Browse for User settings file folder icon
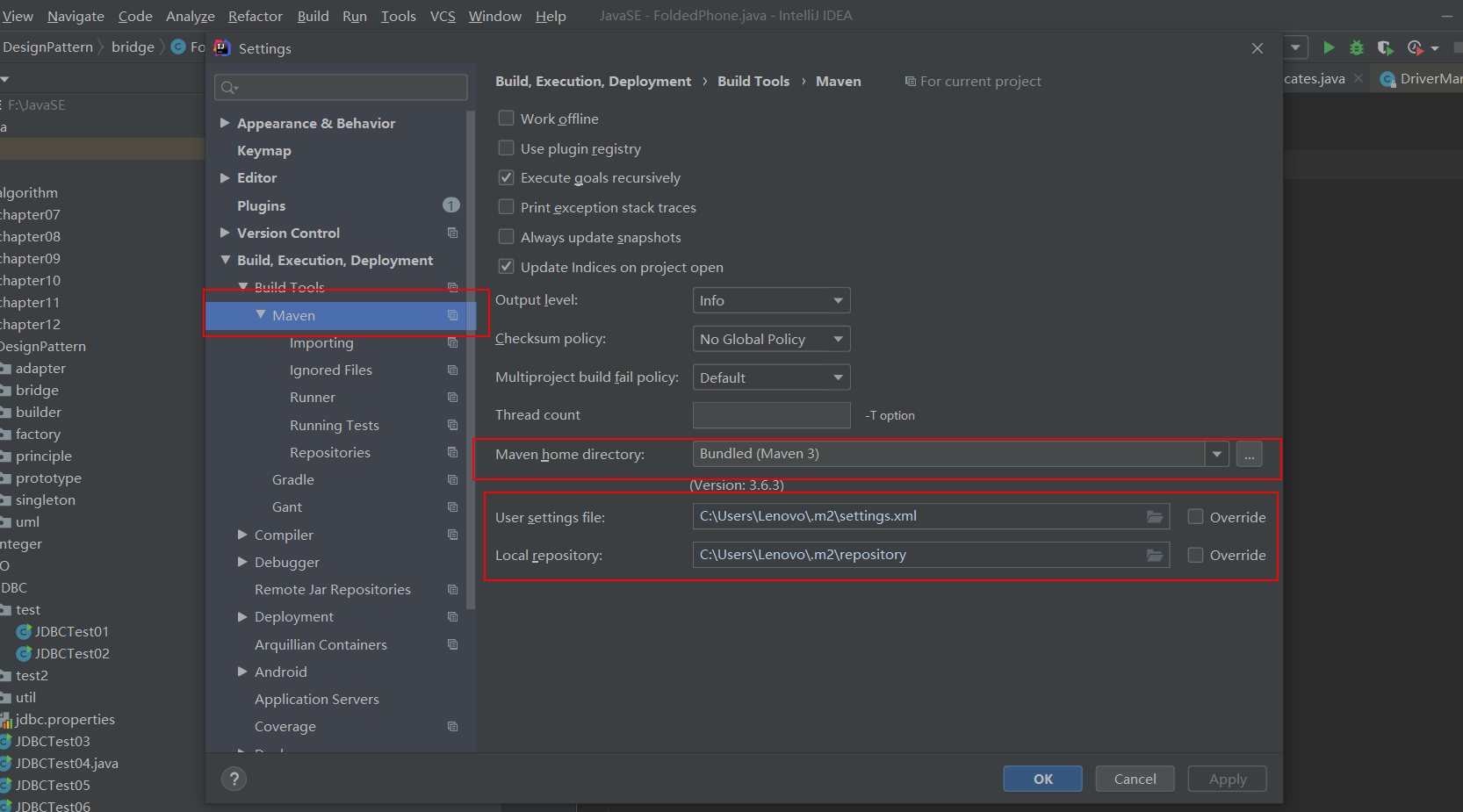 (1155, 517)
